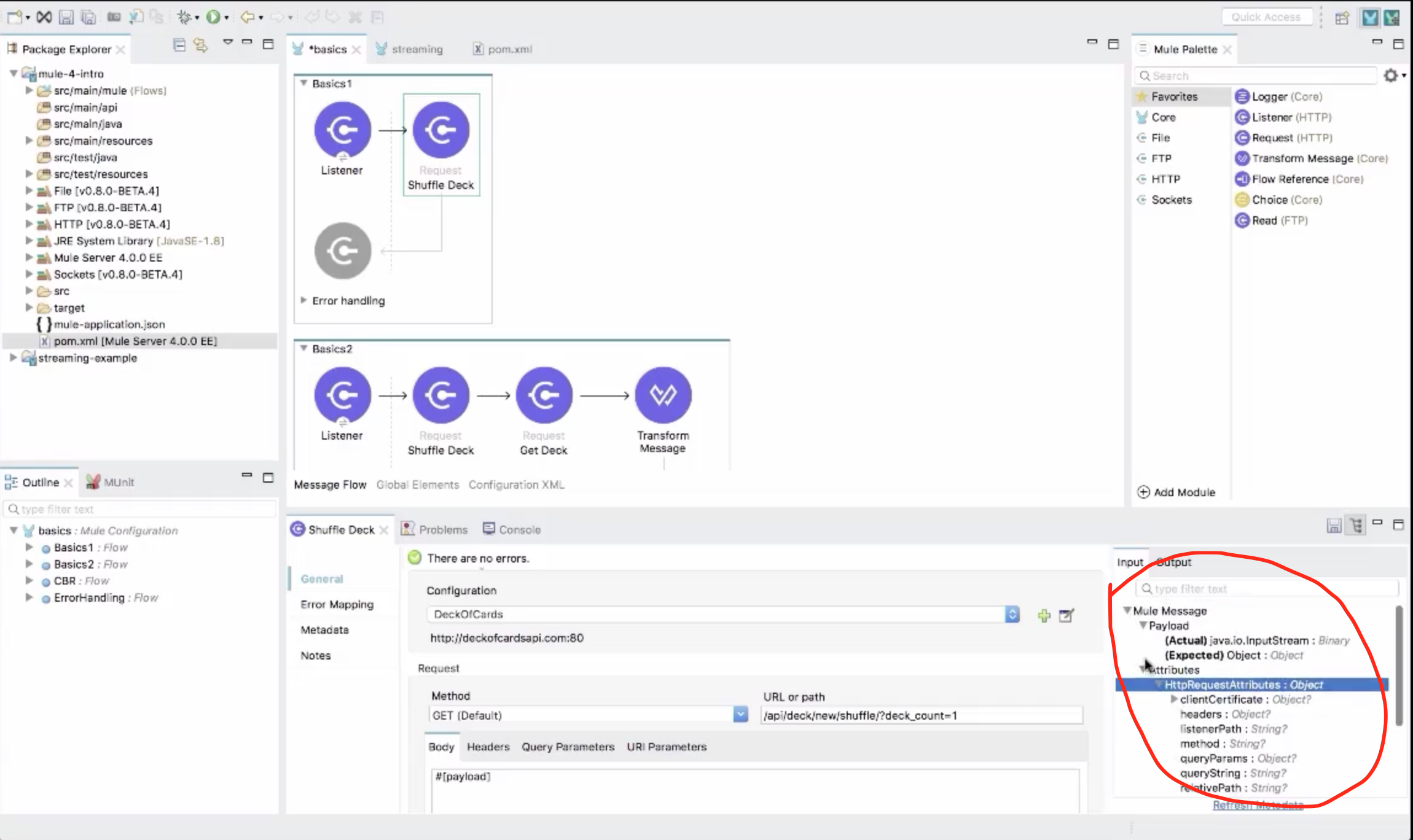This screenshot has height=840, width=1413.
Task: Click the edit configuration icon beside DeckOfCards
Action: 1067,615
